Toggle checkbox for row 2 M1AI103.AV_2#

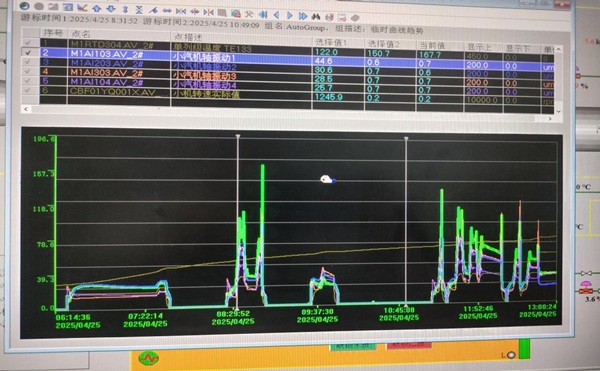click(x=28, y=52)
